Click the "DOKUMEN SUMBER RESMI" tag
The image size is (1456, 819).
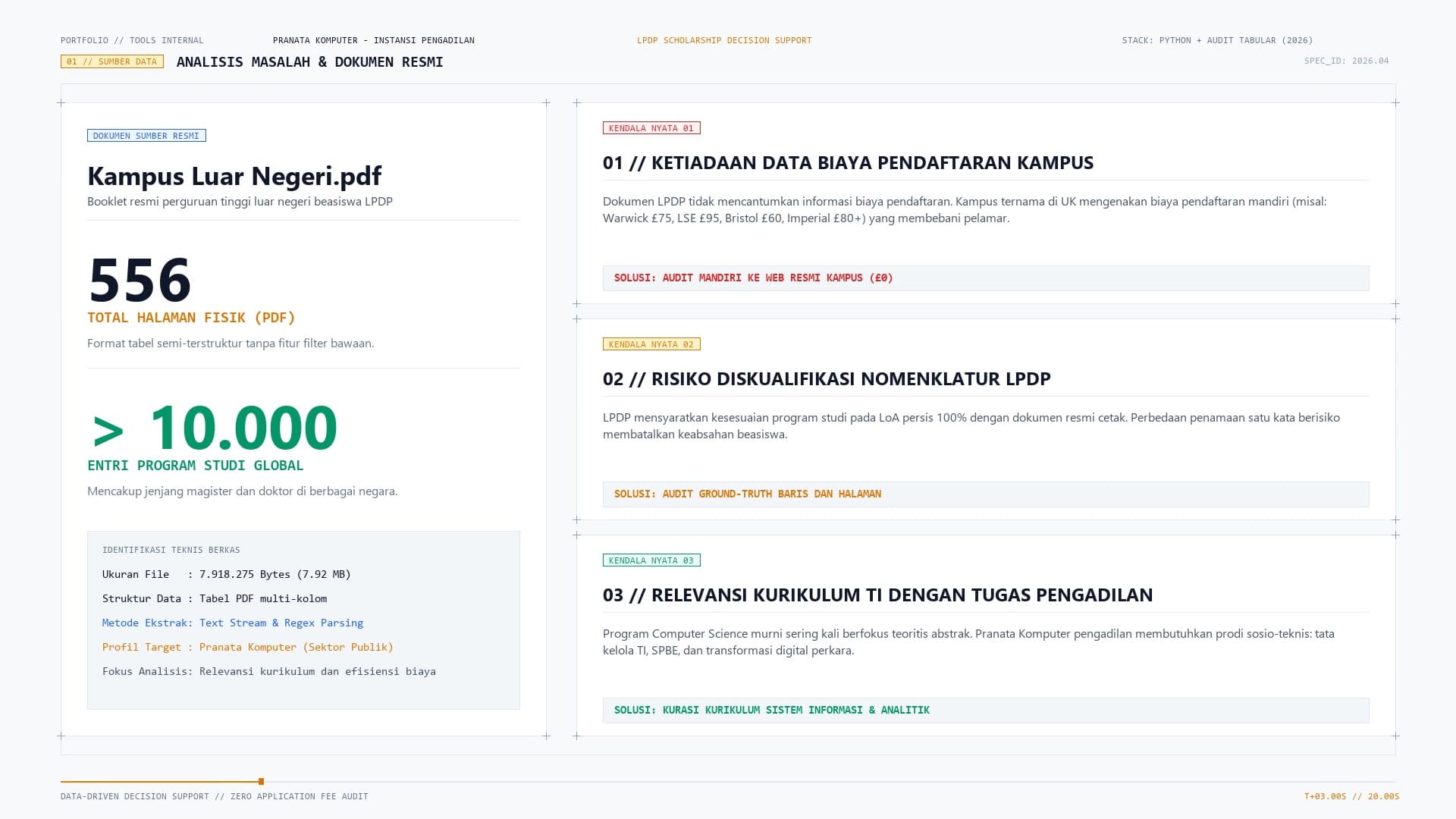146,136
